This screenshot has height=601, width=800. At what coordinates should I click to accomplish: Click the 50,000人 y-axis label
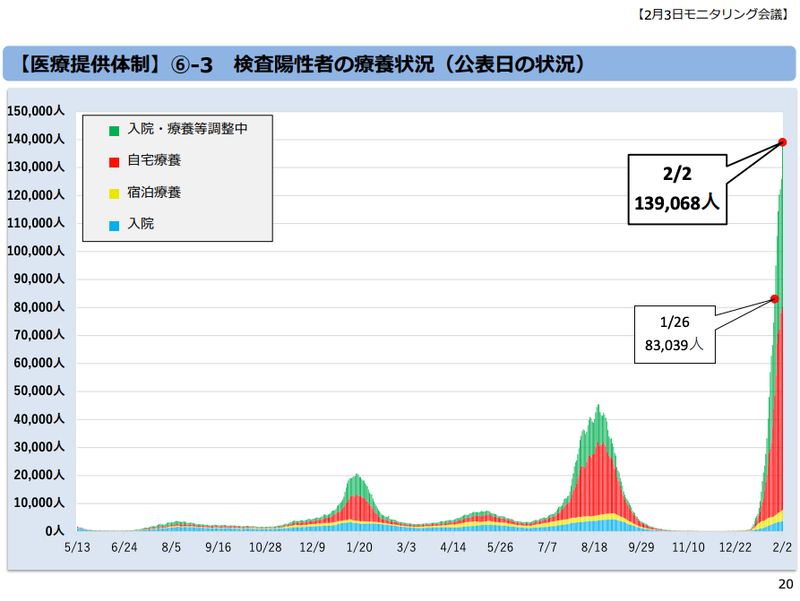38,391
